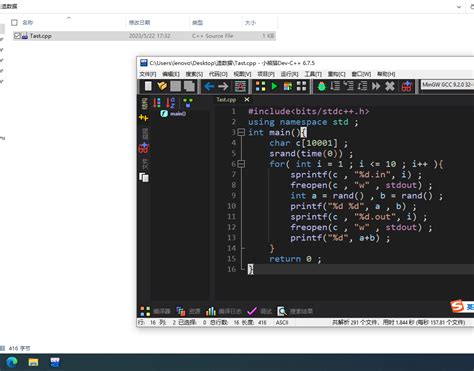Collapse the for loop fold marker on line 6
Image resolution: width=474 pixels, height=371 pixels.
(241, 164)
